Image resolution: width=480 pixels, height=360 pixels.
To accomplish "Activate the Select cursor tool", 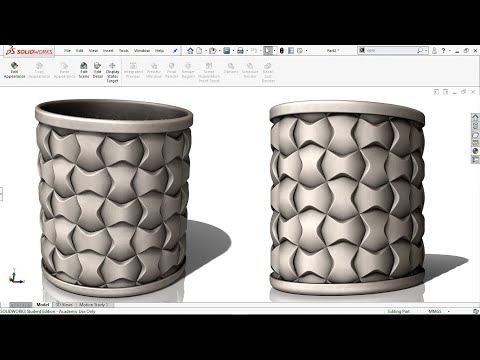I will (268, 51).
